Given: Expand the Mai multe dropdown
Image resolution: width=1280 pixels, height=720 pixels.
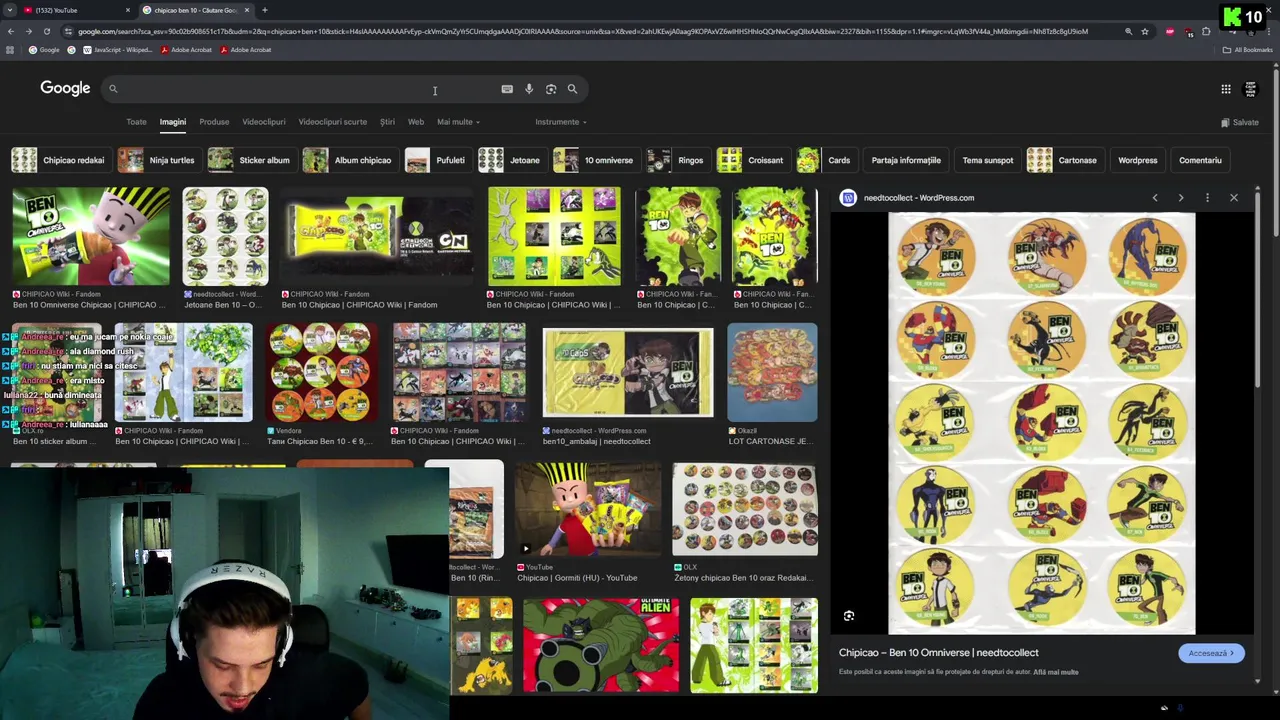Looking at the screenshot, I should 458,122.
